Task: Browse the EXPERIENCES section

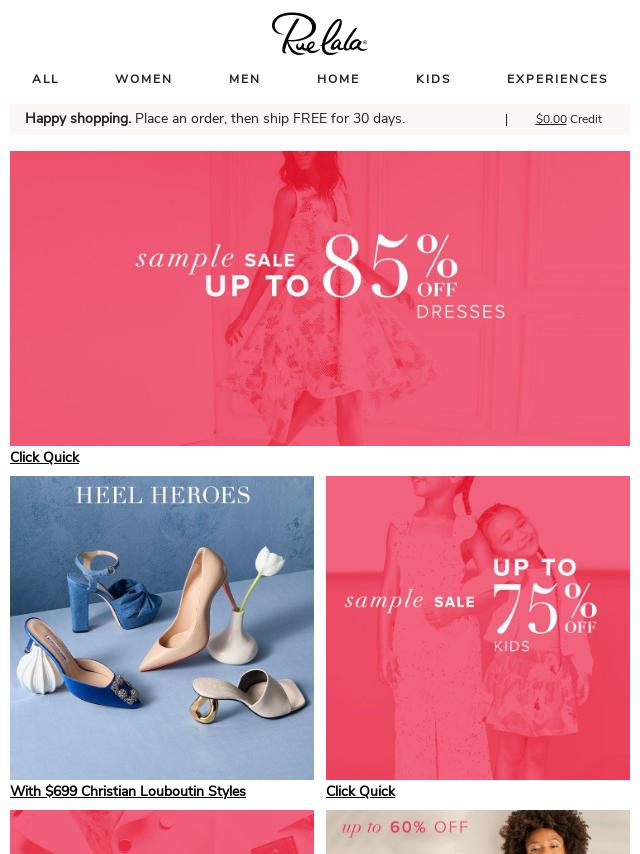Action: [557, 79]
